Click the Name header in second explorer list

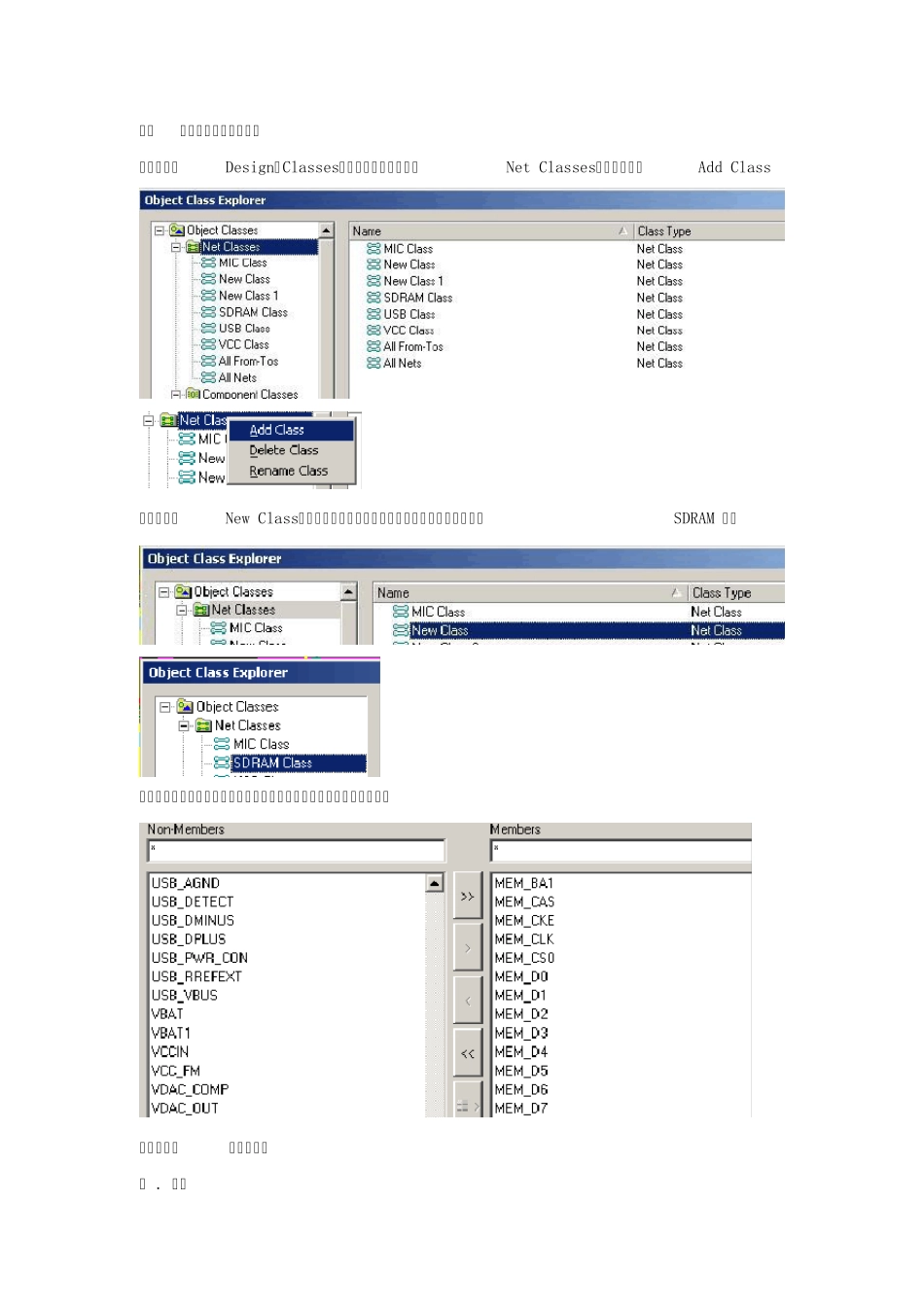(530, 592)
